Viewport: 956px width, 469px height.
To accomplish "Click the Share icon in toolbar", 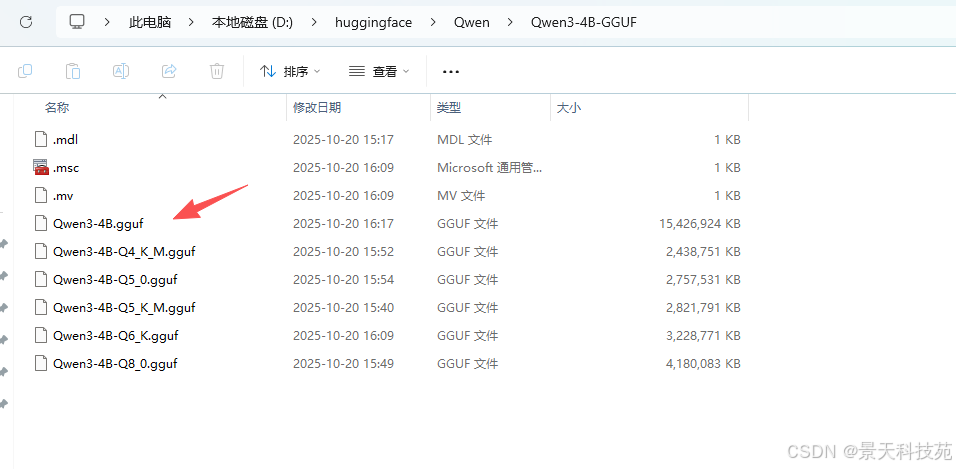I will [x=169, y=71].
